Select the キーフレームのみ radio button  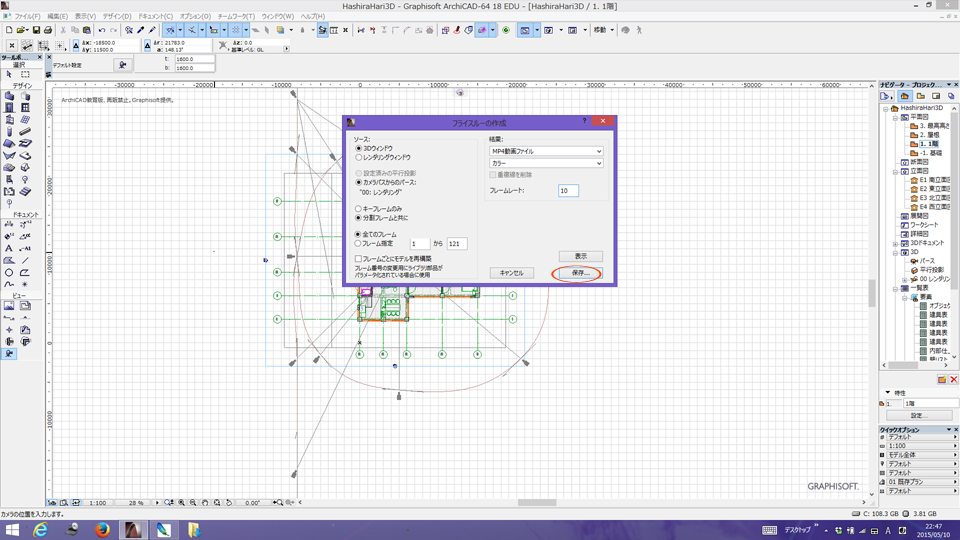(359, 209)
